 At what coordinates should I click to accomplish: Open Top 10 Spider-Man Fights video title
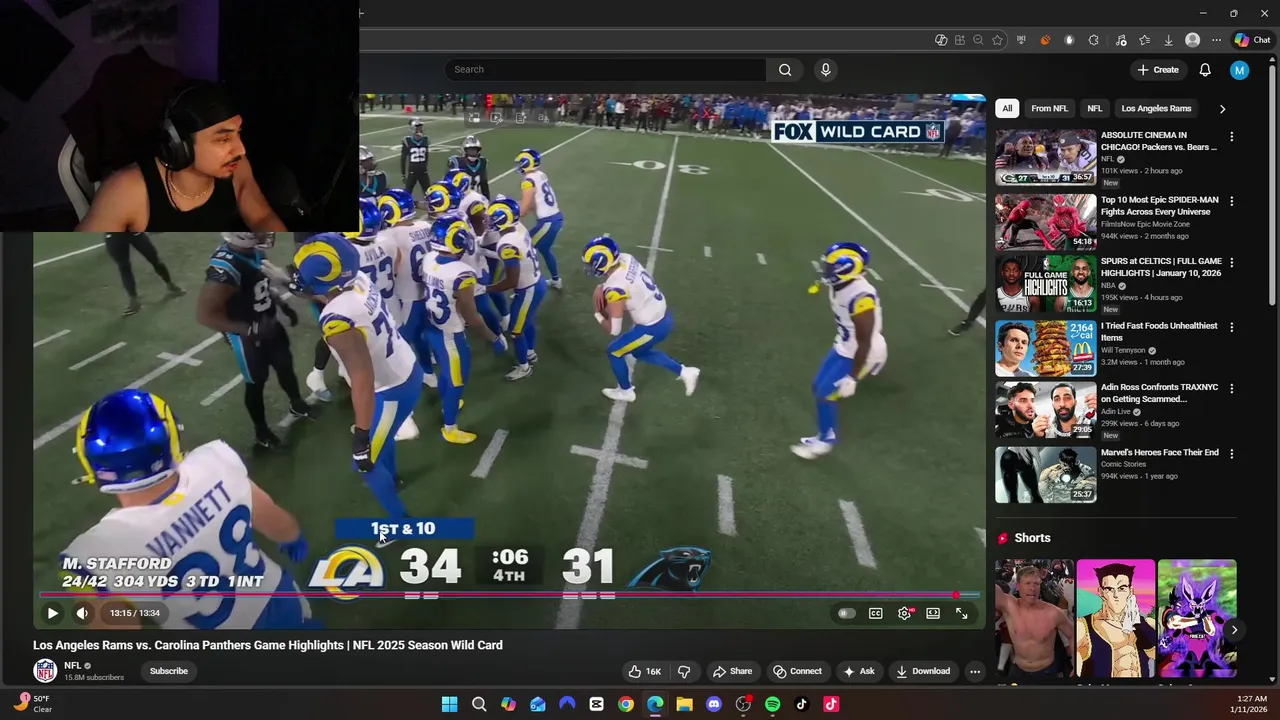pyautogui.click(x=1160, y=206)
